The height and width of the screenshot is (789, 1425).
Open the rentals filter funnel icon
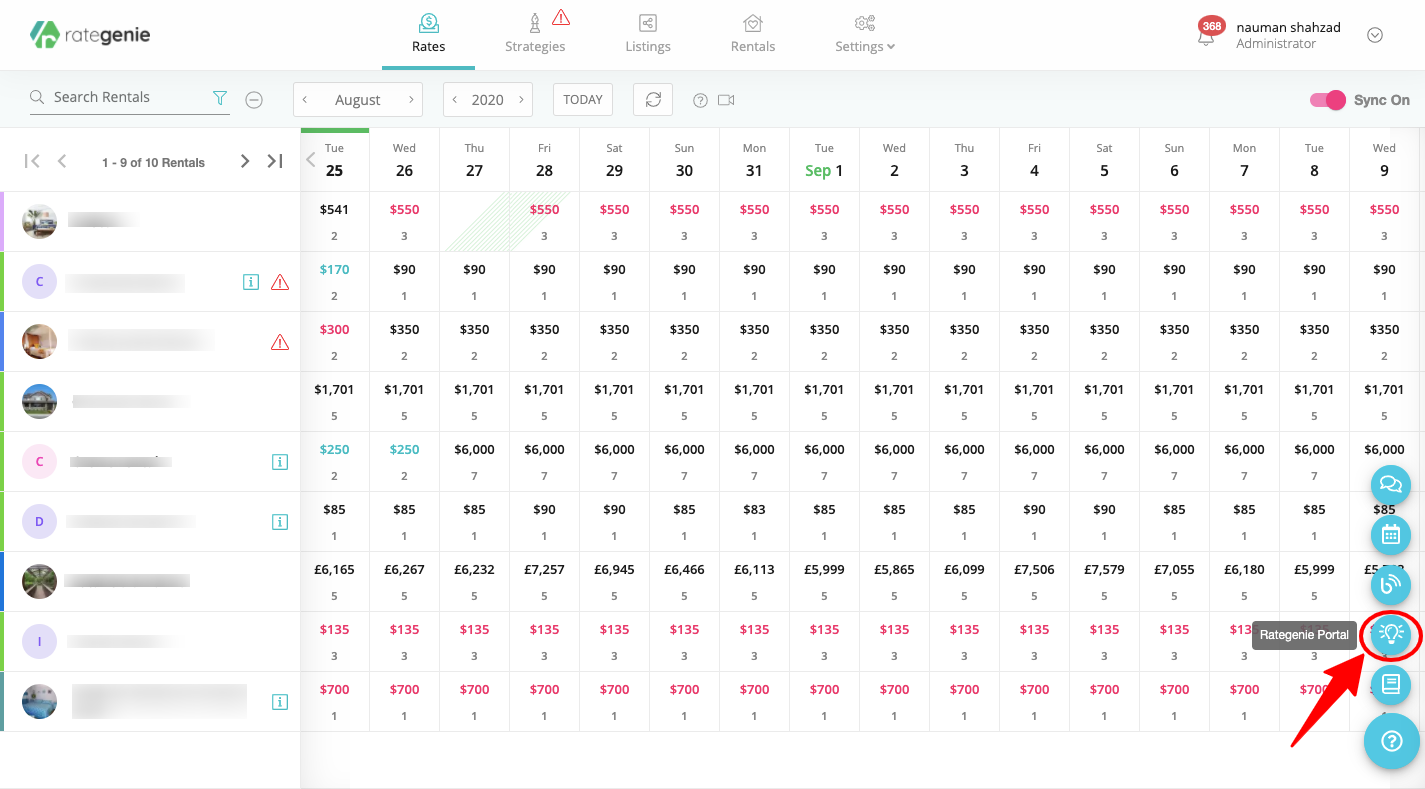220,98
